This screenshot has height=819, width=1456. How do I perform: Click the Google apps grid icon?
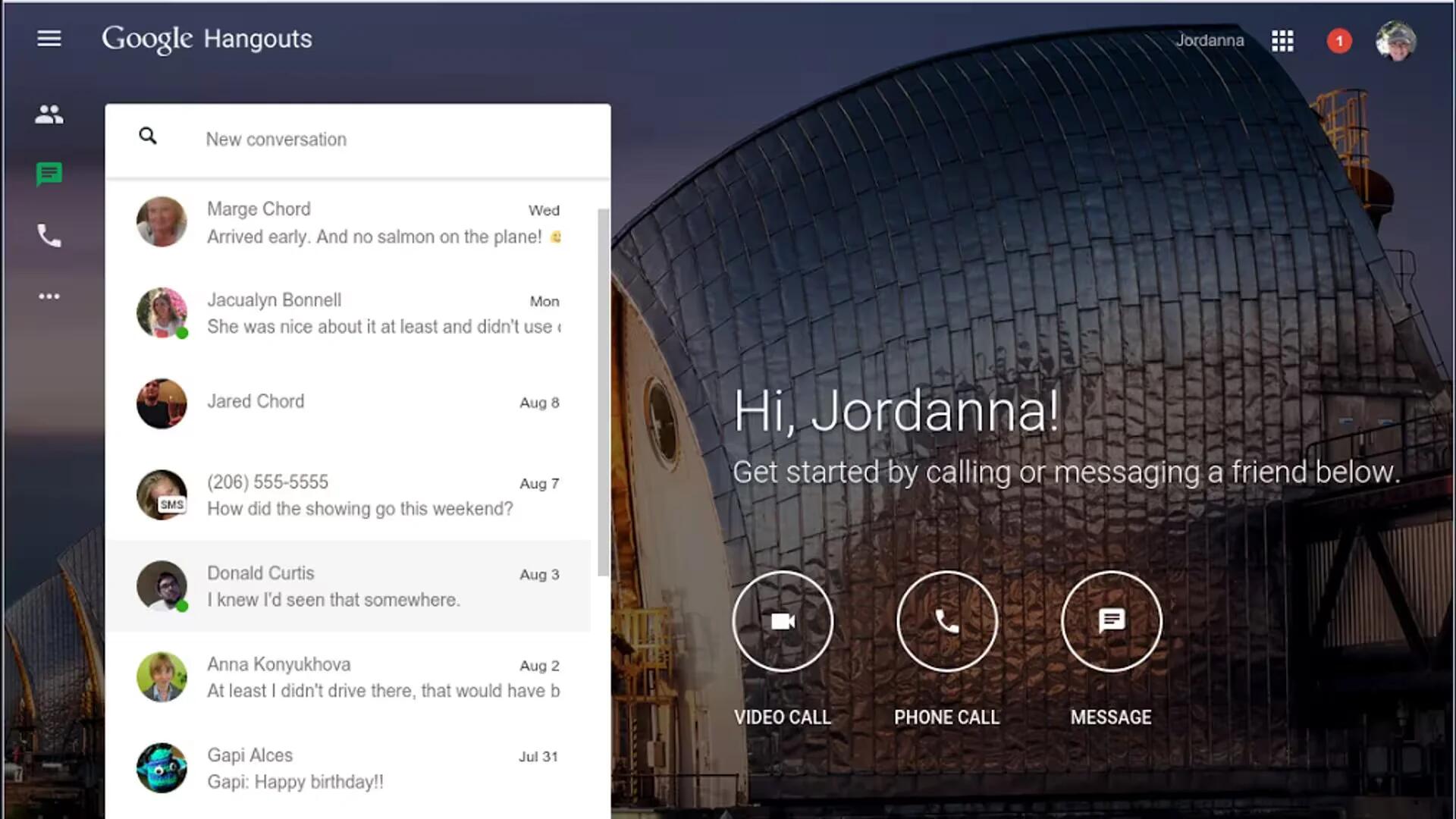point(1283,40)
